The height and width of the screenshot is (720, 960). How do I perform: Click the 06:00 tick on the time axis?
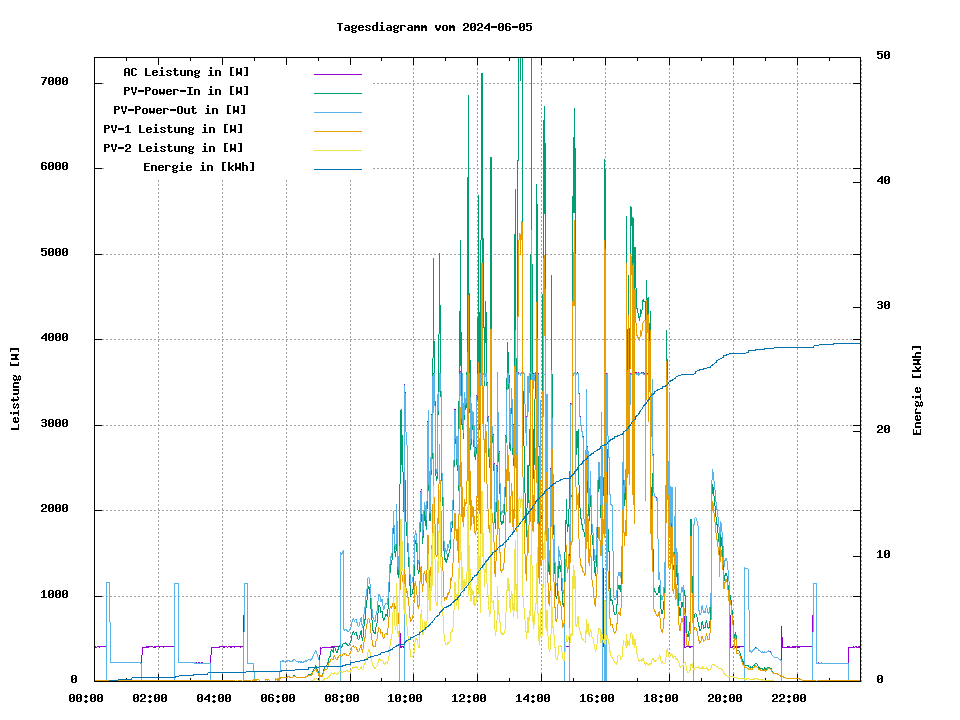(x=278, y=698)
